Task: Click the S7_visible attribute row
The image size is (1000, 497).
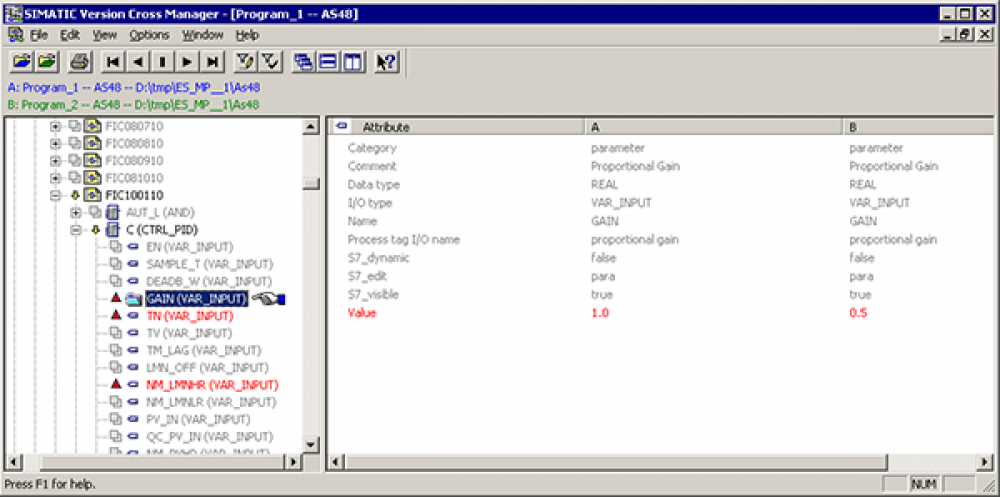Action: point(661,295)
